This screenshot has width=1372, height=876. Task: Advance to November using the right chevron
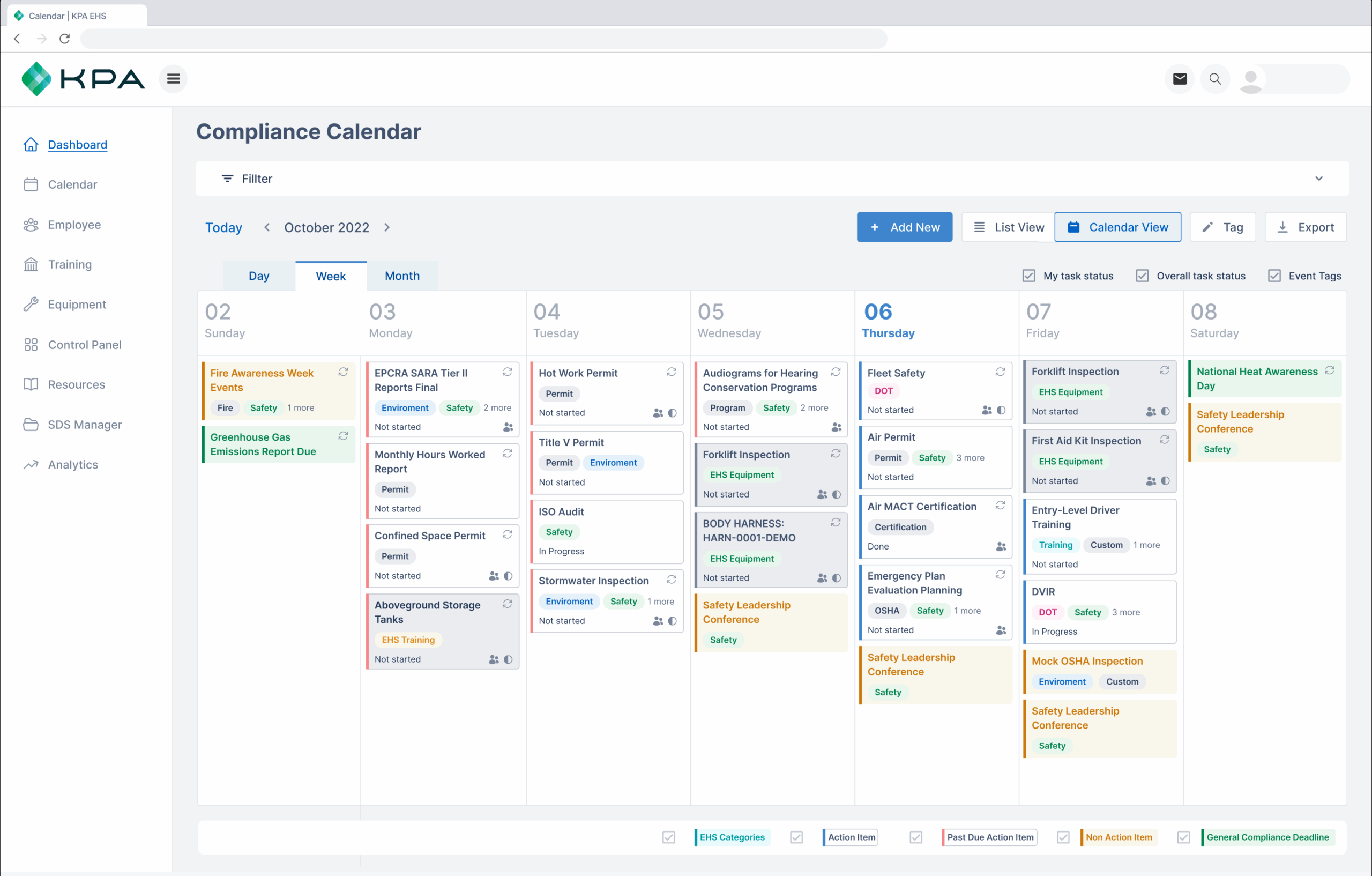(x=387, y=227)
